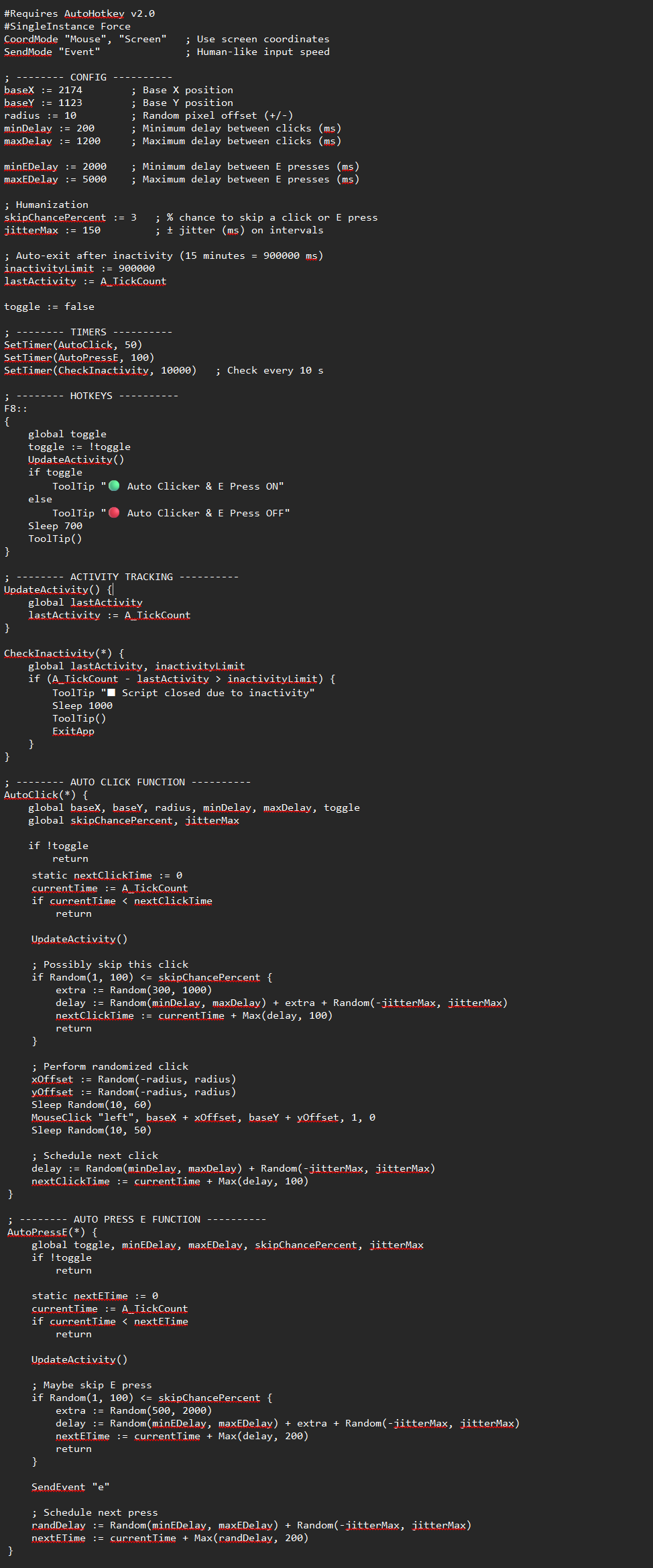The width and height of the screenshot is (653, 1568).
Task: Click the "AUTO CLICK FUNCTION" header comment
Action: (x=127, y=782)
